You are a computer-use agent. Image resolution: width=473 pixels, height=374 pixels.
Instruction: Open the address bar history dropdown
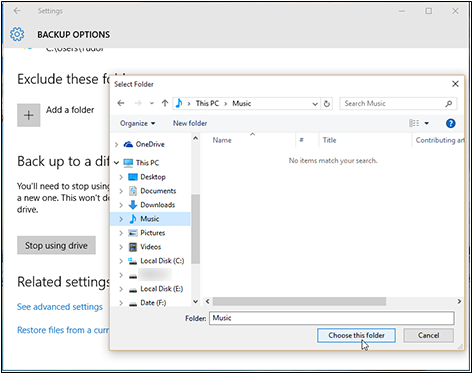click(315, 104)
